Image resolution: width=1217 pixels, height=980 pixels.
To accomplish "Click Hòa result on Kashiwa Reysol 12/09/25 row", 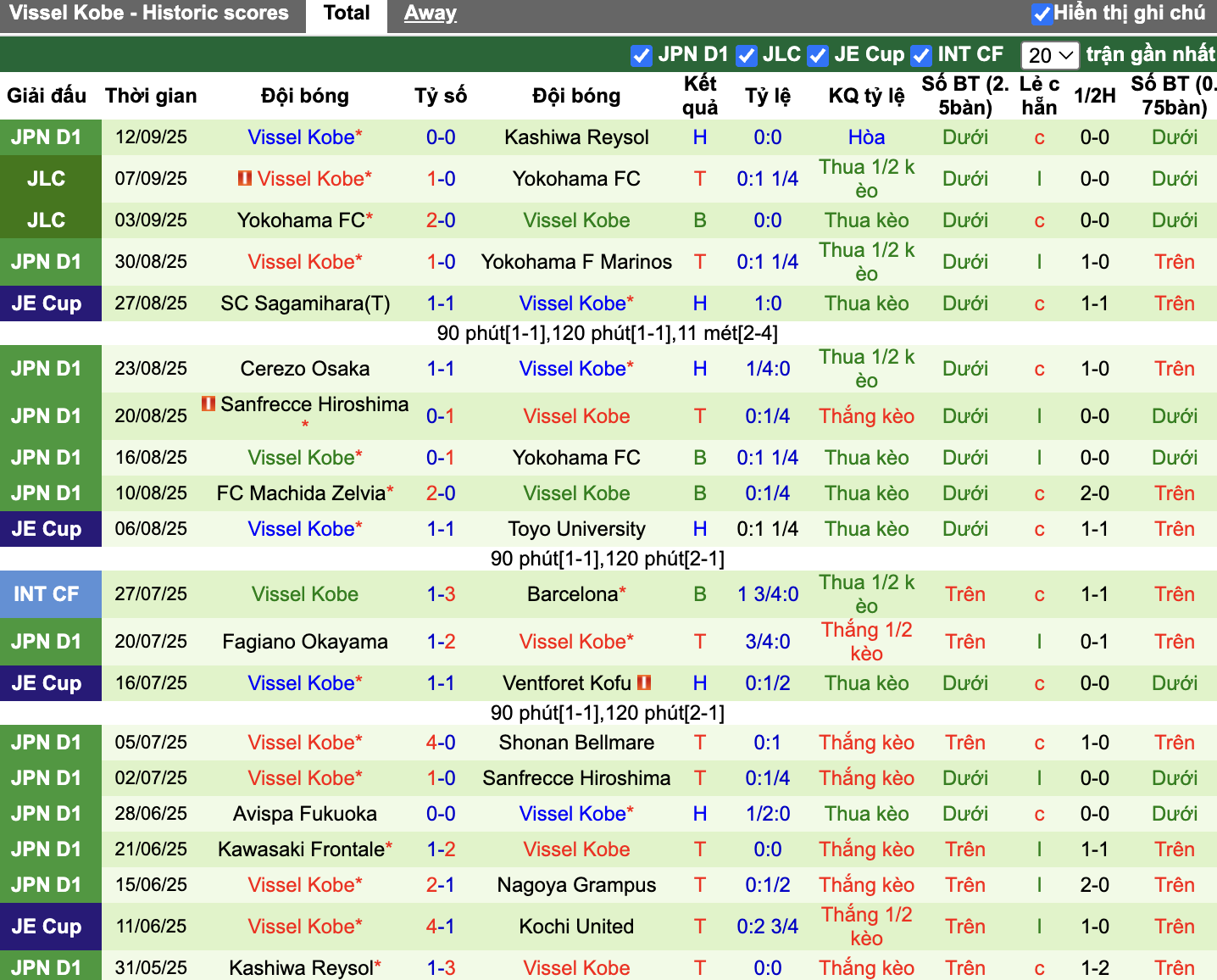I will click(866, 137).
